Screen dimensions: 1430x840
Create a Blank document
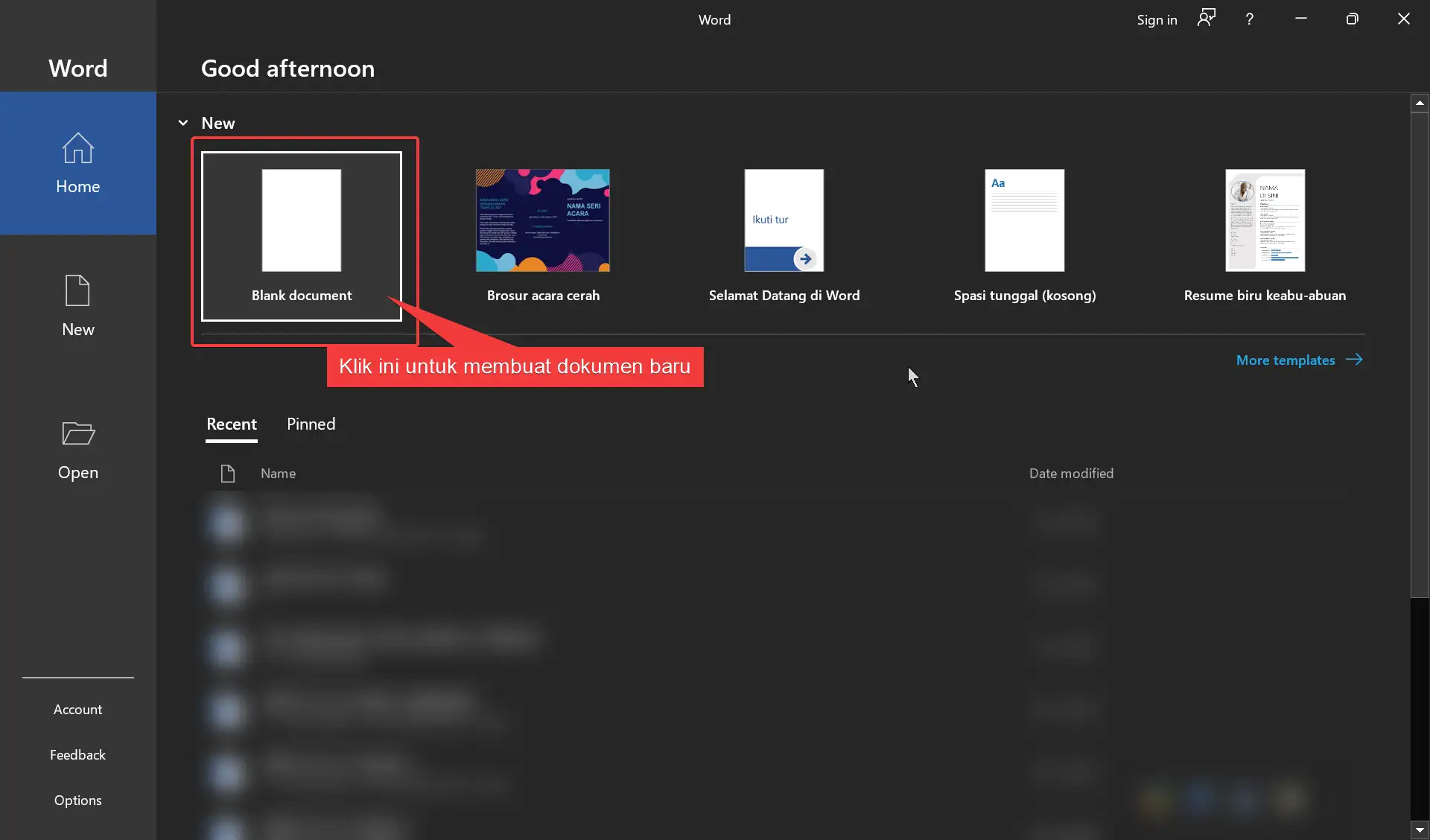pos(301,236)
